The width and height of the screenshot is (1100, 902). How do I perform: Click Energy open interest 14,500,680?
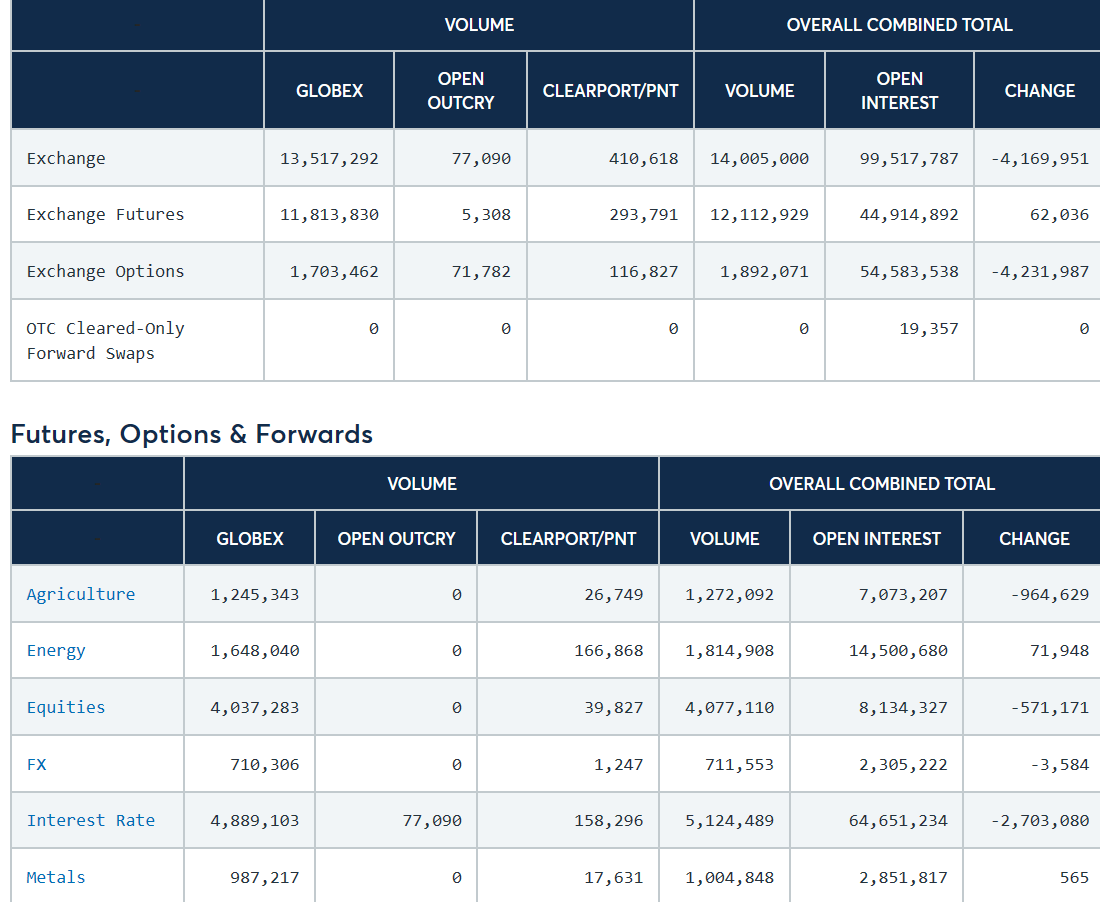(x=899, y=651)
